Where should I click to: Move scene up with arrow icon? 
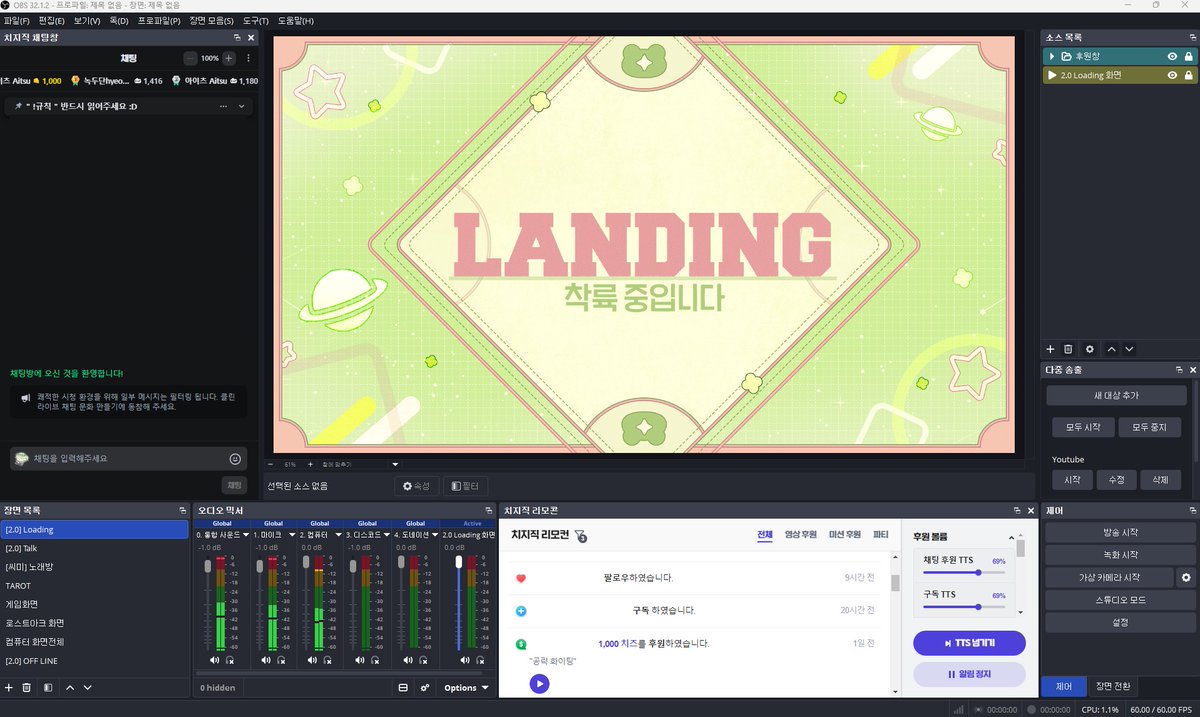pos(70,688)
